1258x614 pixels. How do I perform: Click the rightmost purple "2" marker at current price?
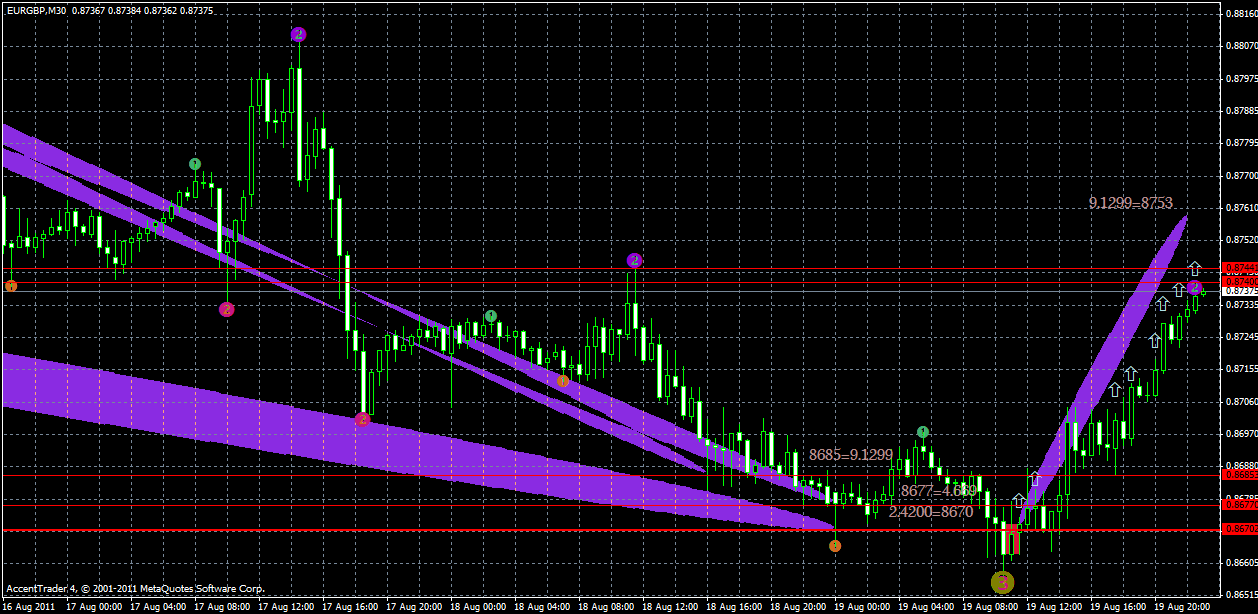[x=1194, y=287]
